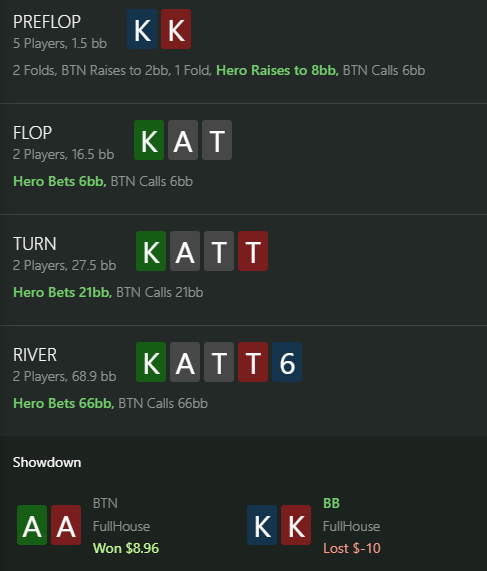Screen dimensions: 487x571
Task: Click the blue King card in preflop hand
Action: (142, 29)
